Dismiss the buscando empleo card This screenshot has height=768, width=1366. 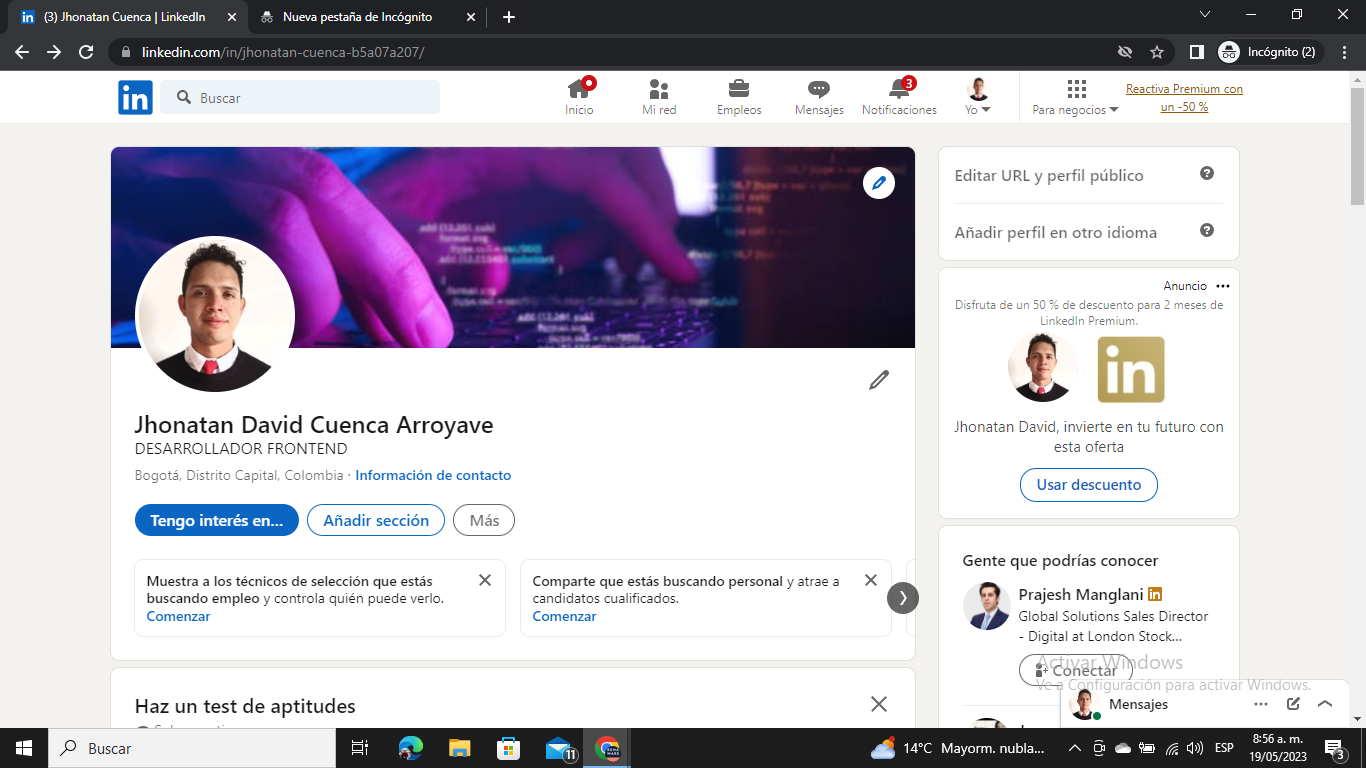click(485, 580)
